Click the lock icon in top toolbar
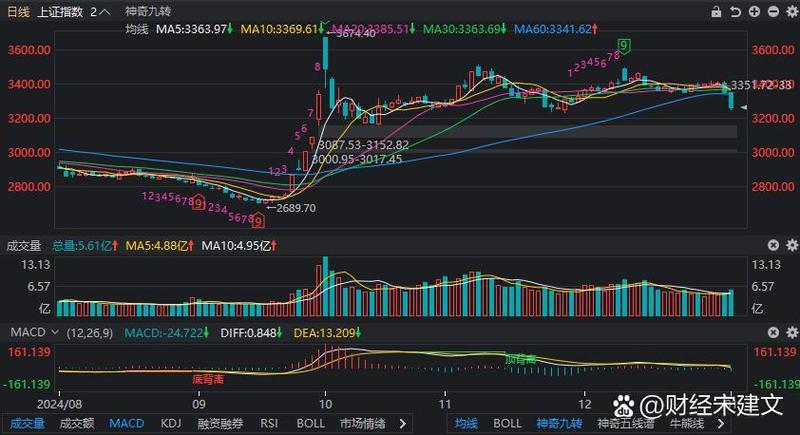This screenshot has height=435, width=800. click(x=715, y=12)
